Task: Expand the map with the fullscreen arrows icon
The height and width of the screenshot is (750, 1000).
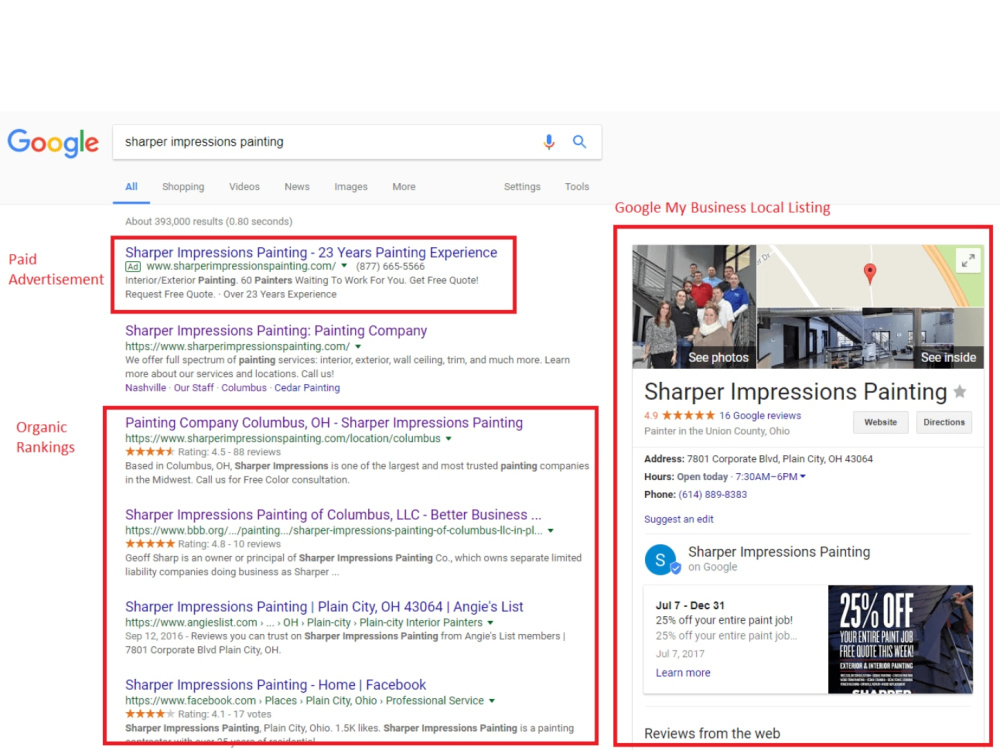Action: coord(968,260)
